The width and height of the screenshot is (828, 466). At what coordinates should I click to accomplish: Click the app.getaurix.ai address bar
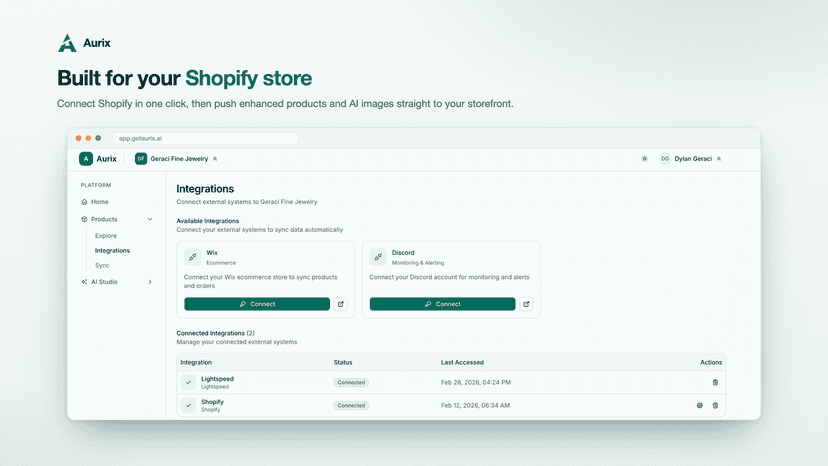pos(205,138)
